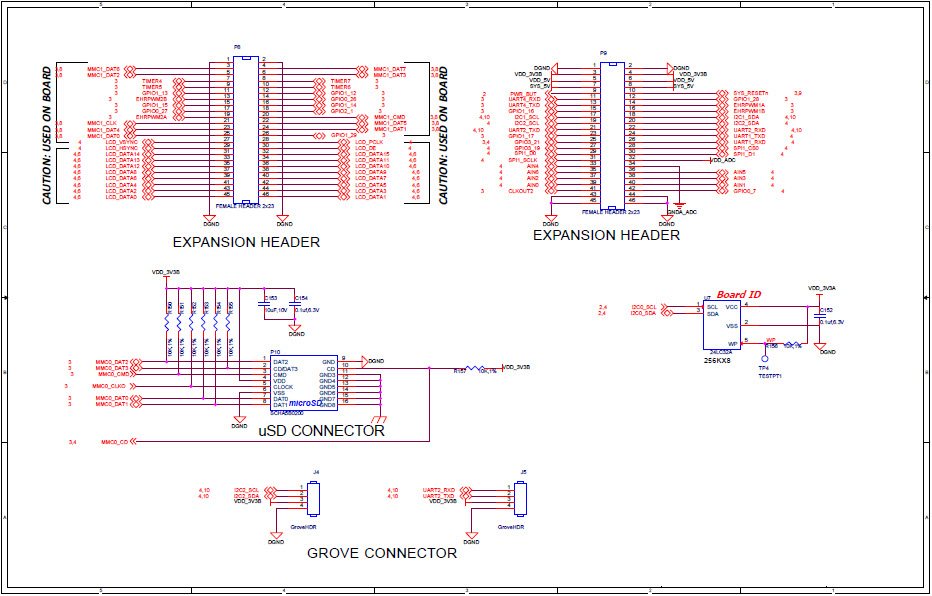Select the CAUTION: USED ON BOARD text
Viewport: 932px width, 596px height.
[47, 135]
